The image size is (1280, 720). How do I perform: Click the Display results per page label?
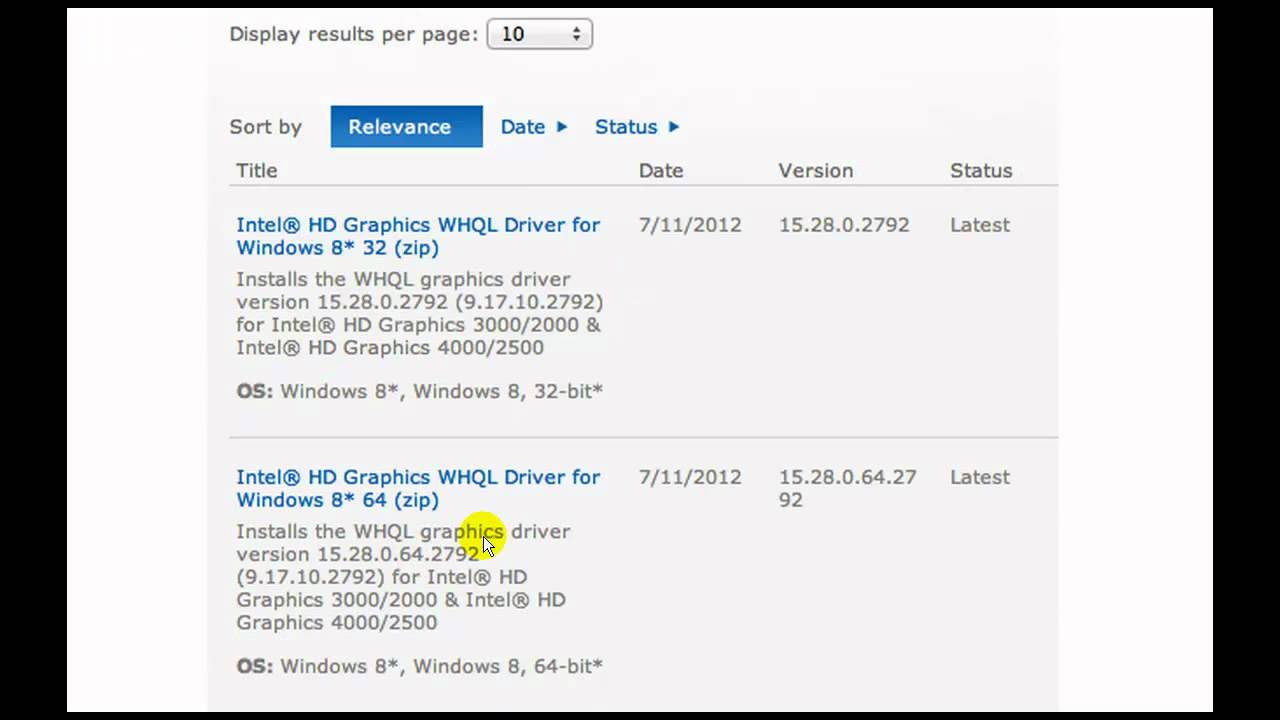tap(354, 34)
